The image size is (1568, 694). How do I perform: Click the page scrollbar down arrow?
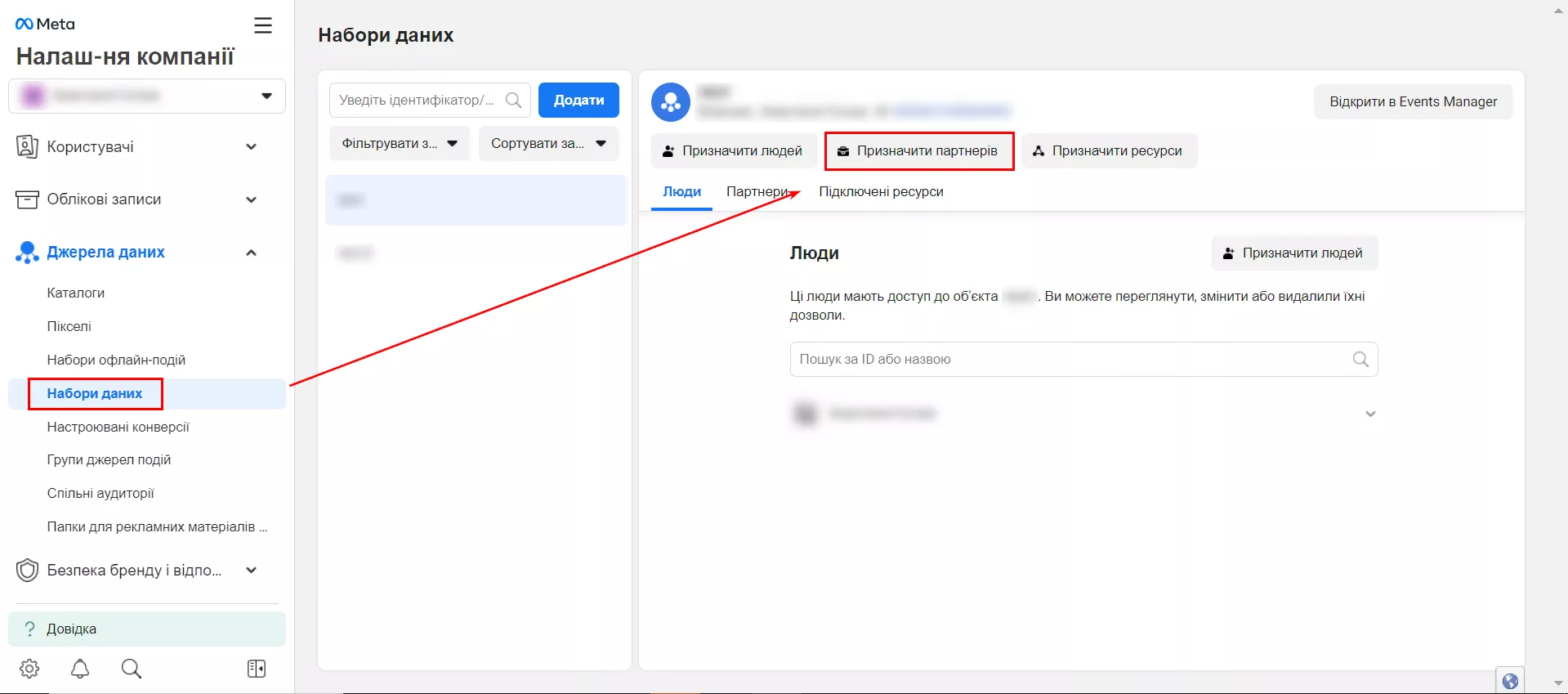click(1558, 683)
